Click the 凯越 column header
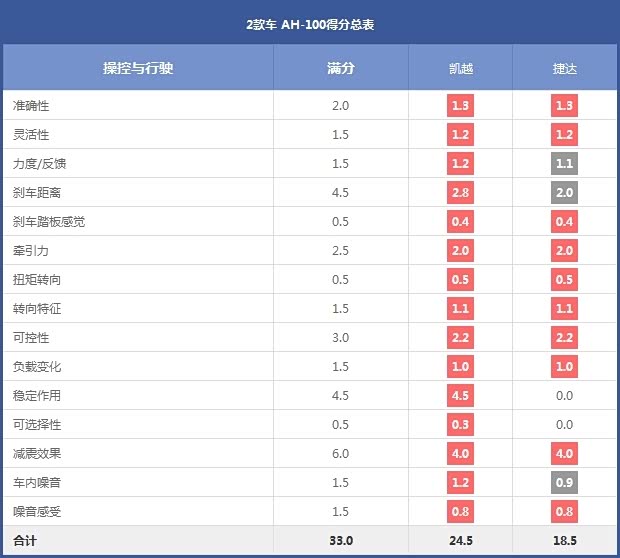 (x=460, y=68)
